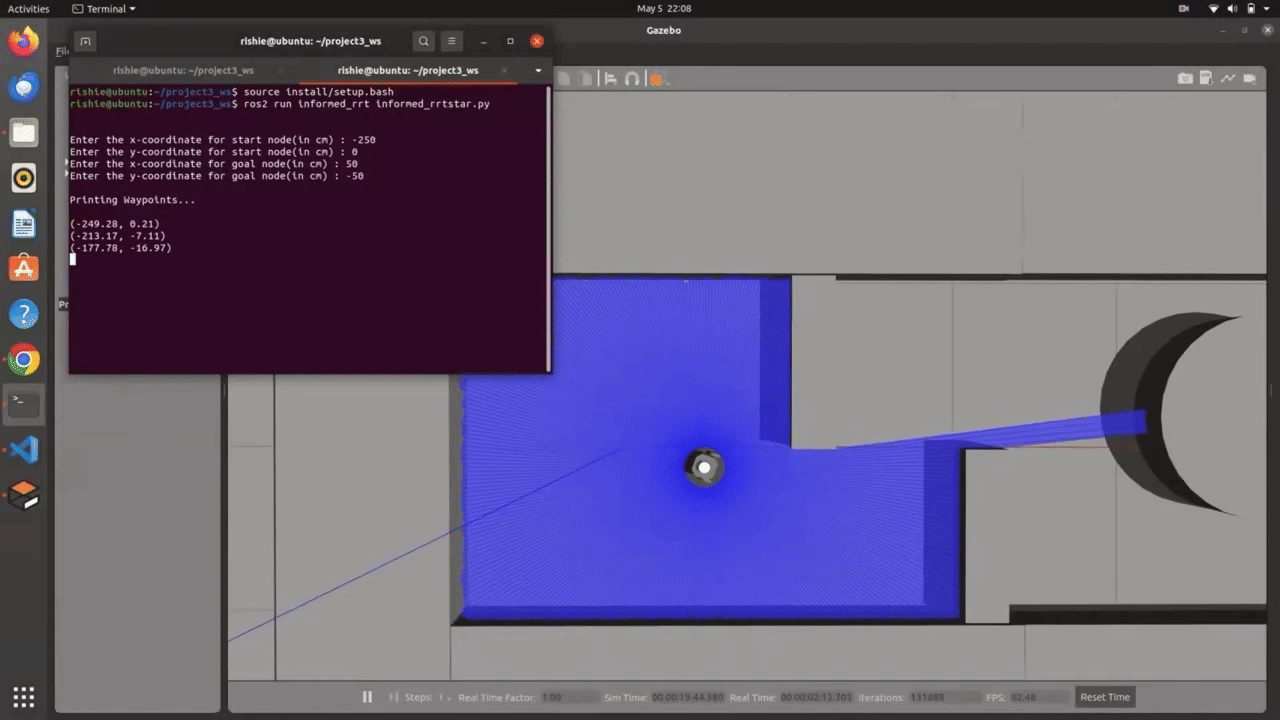Toggle Gazebo snap magnet tool
This screenshot has width=1280, height=720.
coord(632,78)
